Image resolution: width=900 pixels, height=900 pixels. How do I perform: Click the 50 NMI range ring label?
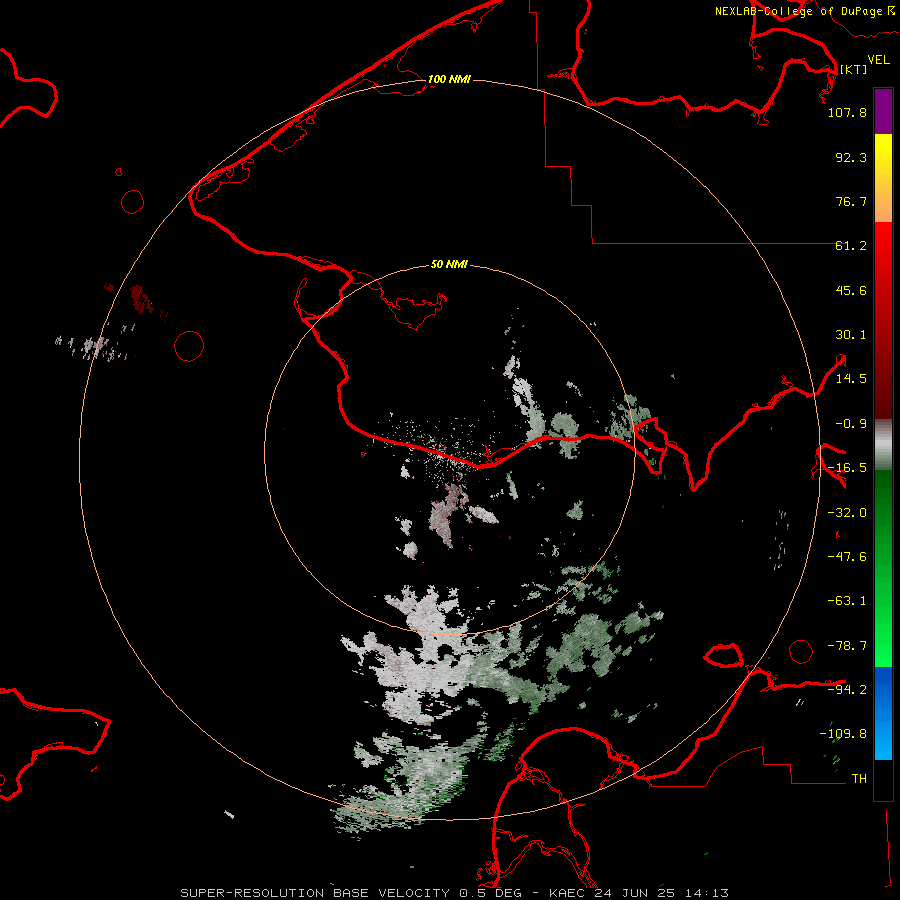(x=449, y=264)
